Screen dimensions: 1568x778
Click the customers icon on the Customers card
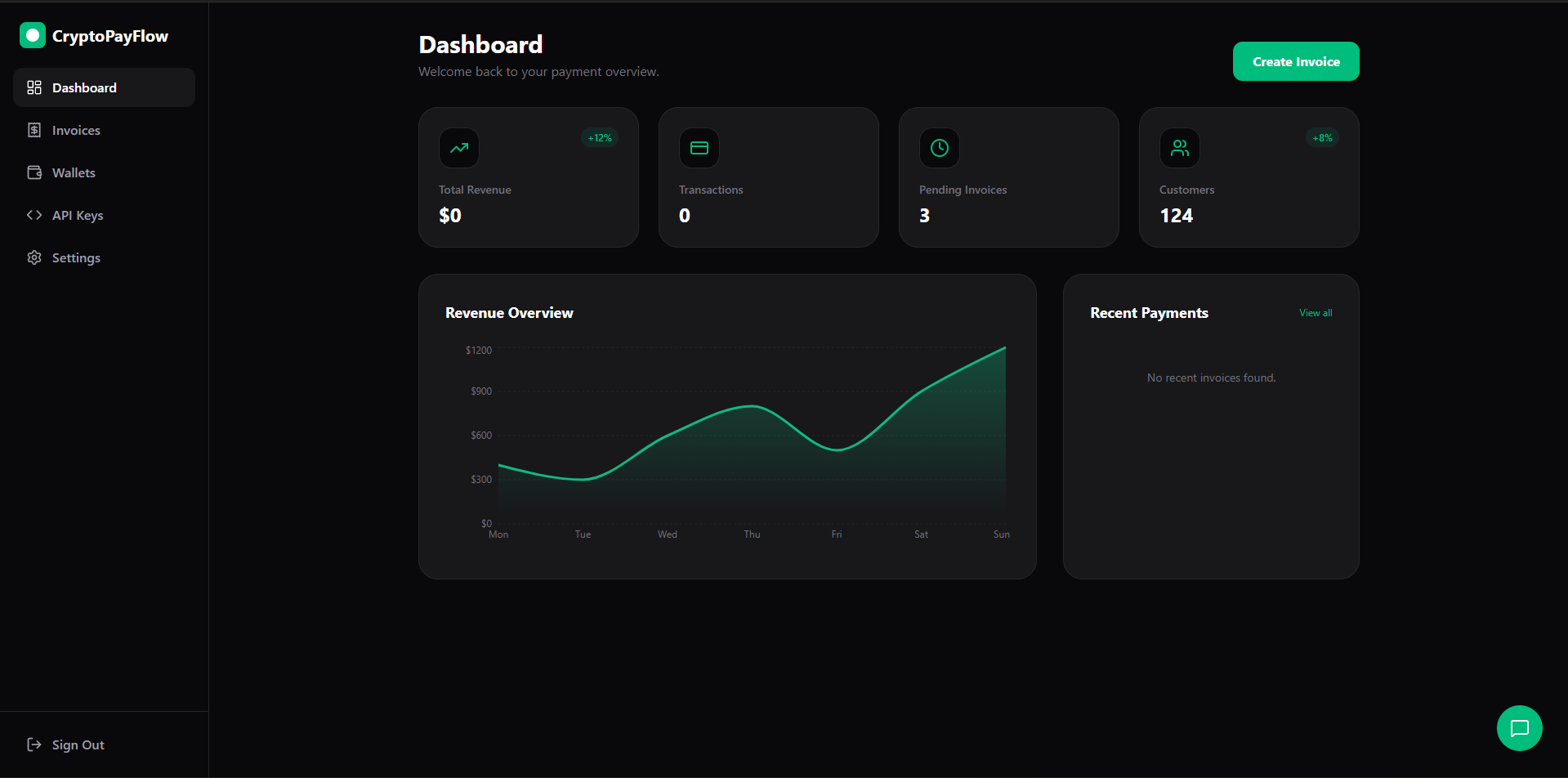(x=1179, y=148)
